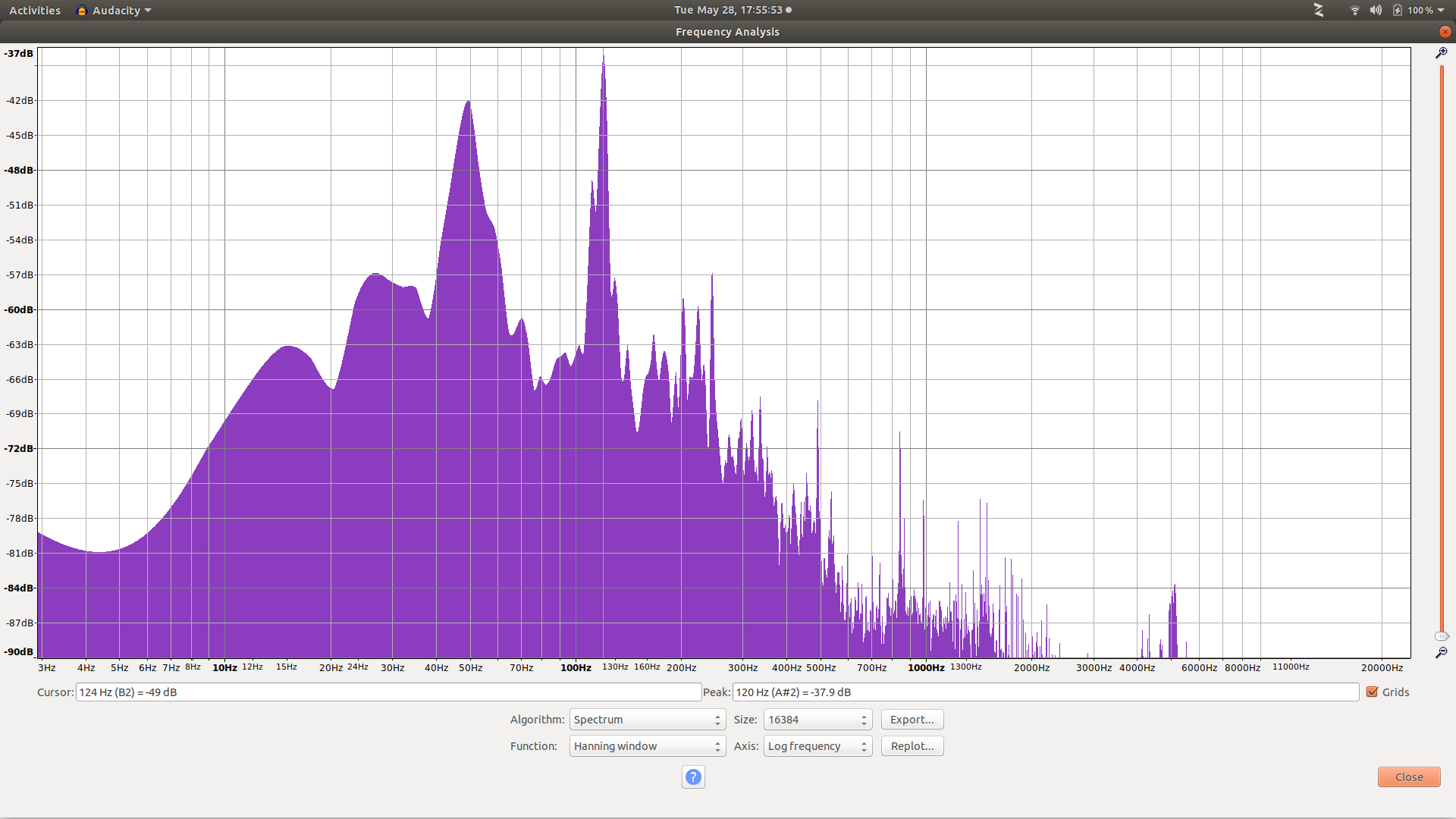The image size is (1456, 819).
Task: Open the blue help question-mark icon
Action: click(x=693, y=777)
